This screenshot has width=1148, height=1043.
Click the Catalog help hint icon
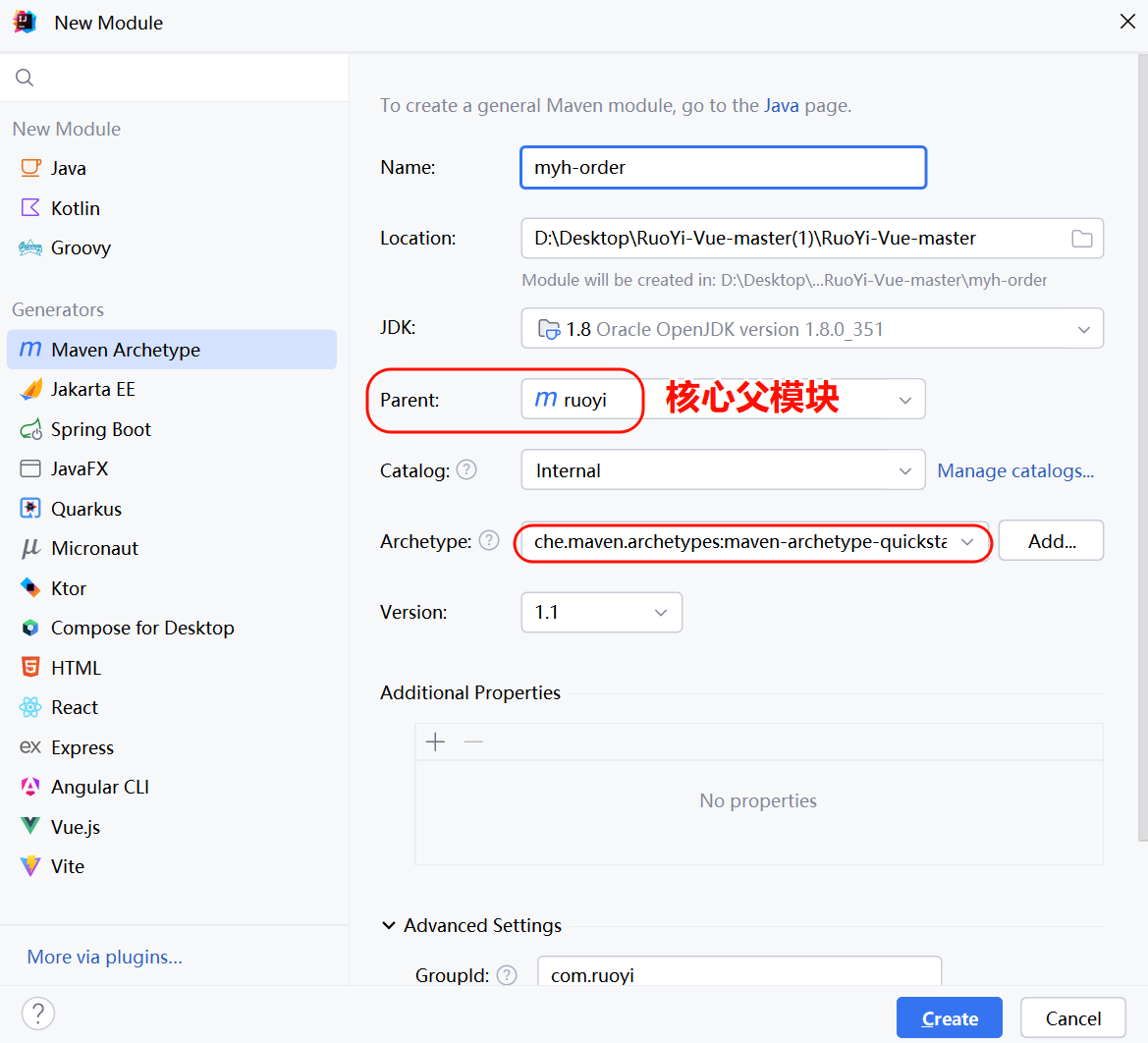click(467, 470)
